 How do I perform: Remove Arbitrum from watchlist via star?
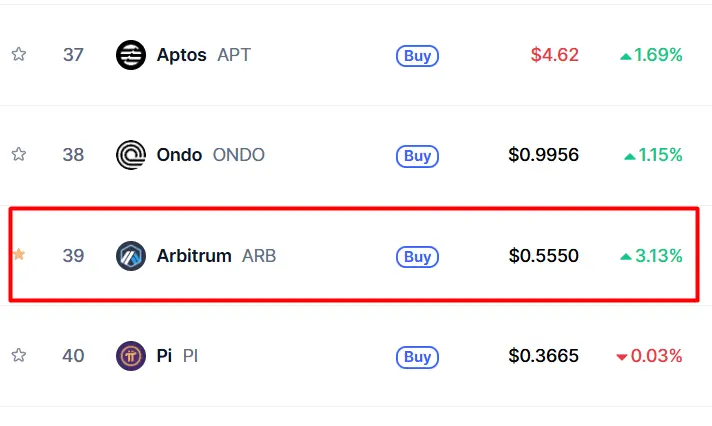coord(19,254)
